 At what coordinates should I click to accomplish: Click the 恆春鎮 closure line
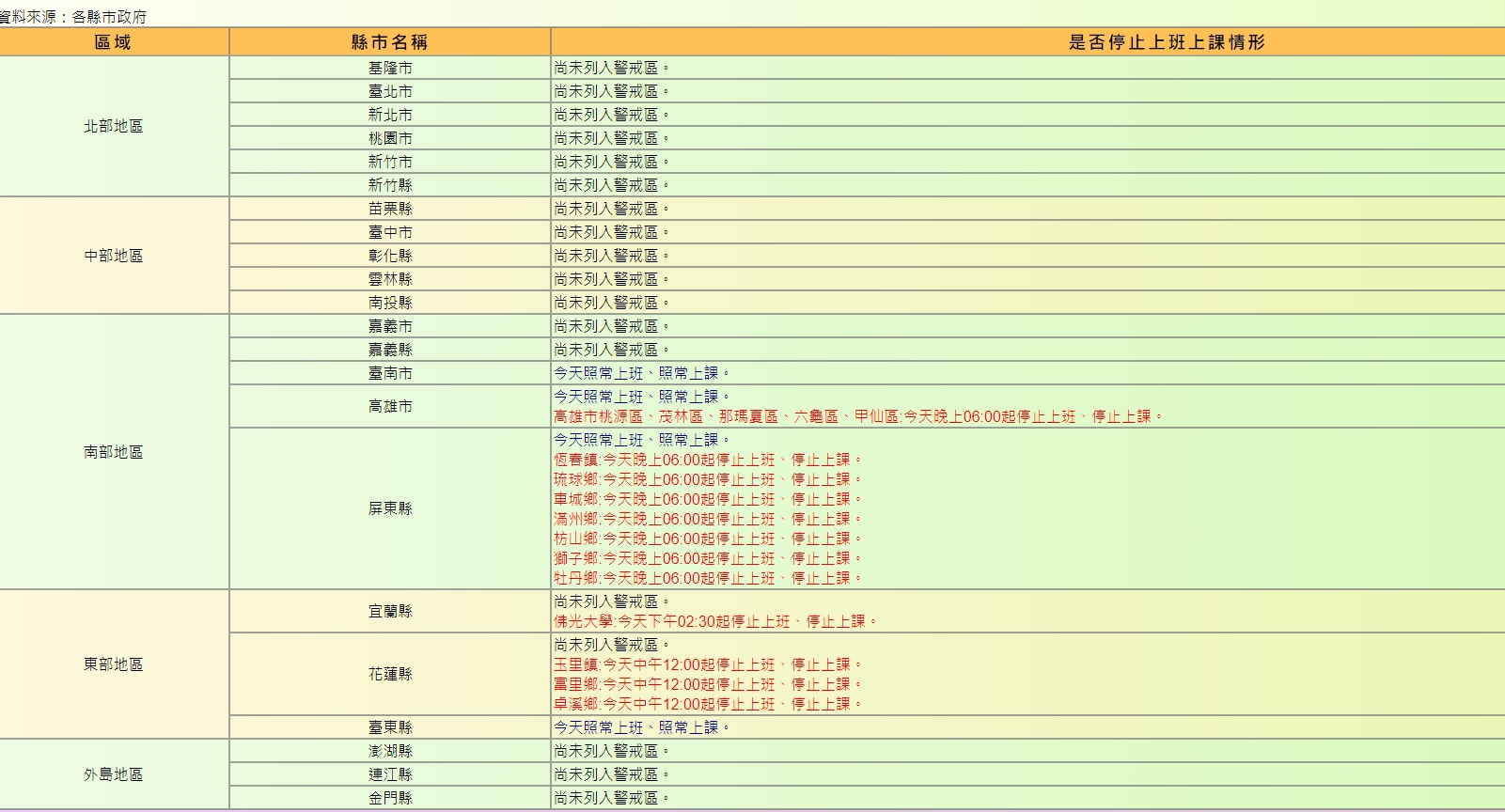pyautogui.click(x=707, y=460)
